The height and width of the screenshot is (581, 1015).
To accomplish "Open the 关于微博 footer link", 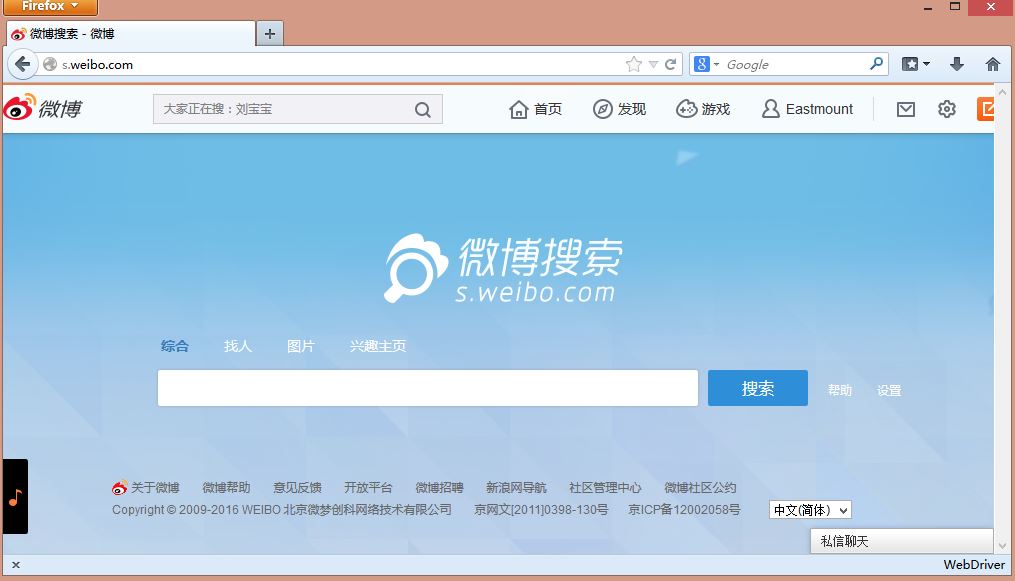I will [x=155, y=487].
